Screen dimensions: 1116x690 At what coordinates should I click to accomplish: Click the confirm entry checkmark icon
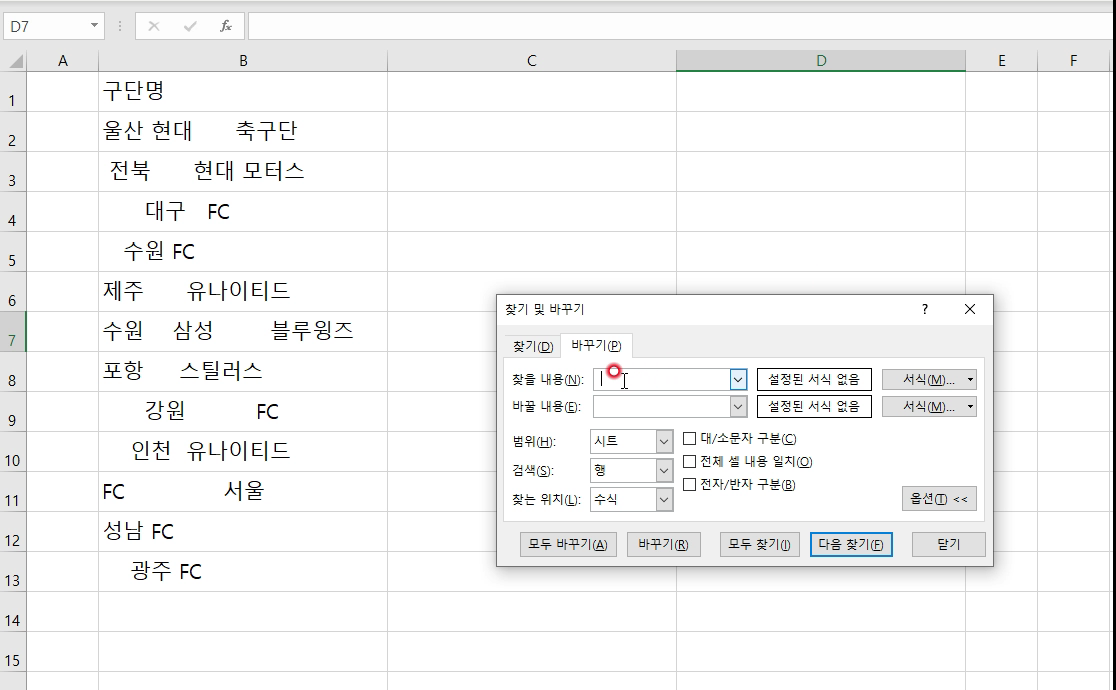(189, 26)
